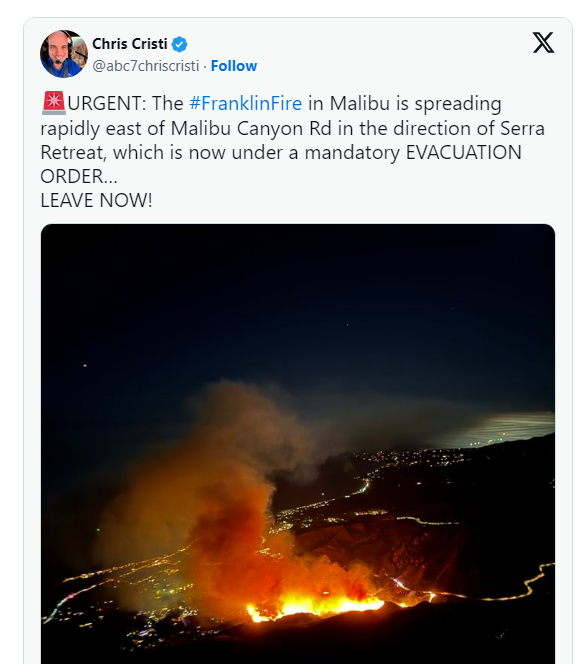Click the word "URGENT" in the tweet
The width and height of the screenshot is (588, 672).
tap(102, 103)
